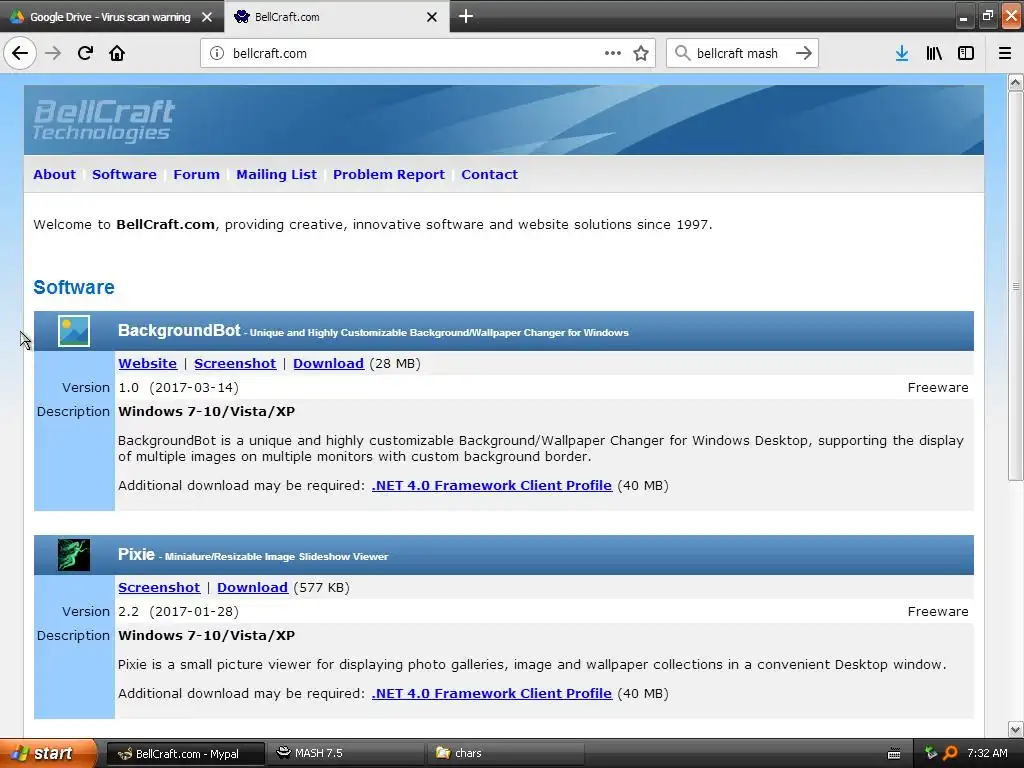
Task: Click the Software section heading
Action: (x=74, y=287)
